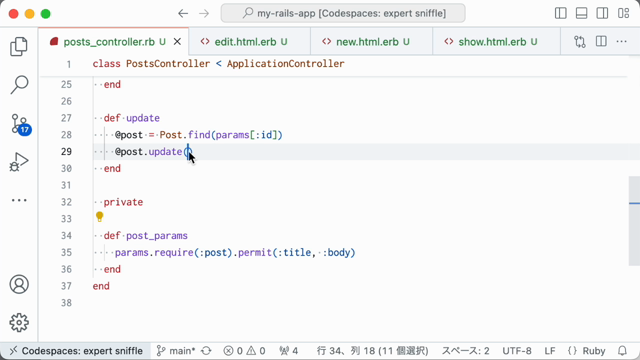
Task: Open the Run and Debug view
Action: point(19,162)
